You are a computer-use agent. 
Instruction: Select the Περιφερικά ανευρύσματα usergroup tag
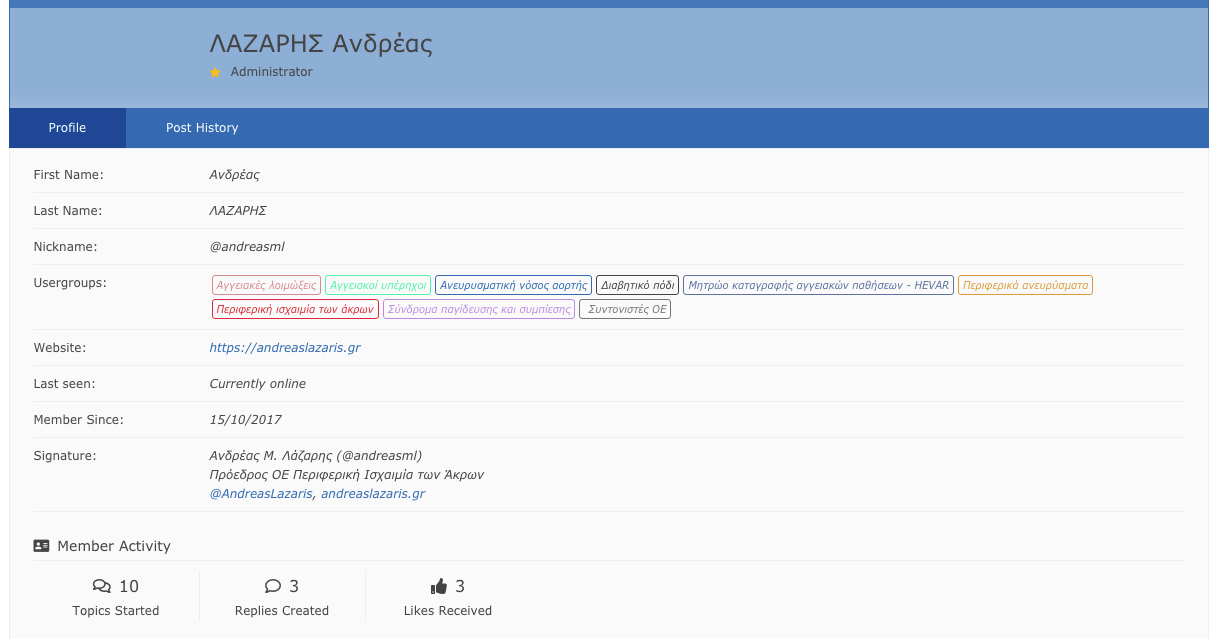click(x=1025, y=285)
